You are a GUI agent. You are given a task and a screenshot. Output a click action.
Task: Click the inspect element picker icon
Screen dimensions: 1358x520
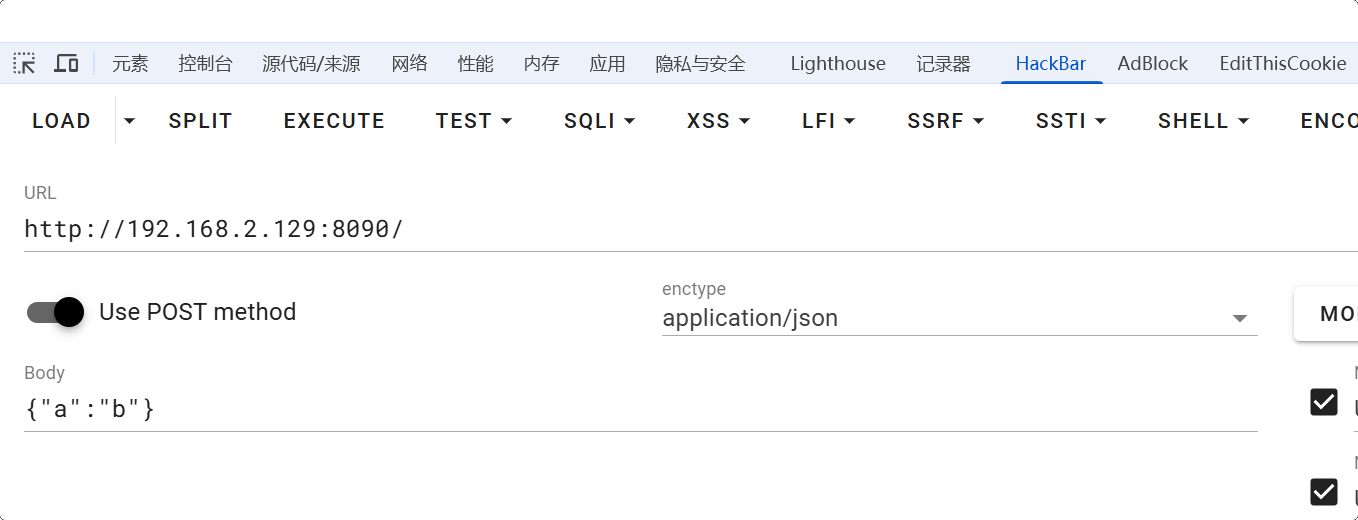[24, 64]
